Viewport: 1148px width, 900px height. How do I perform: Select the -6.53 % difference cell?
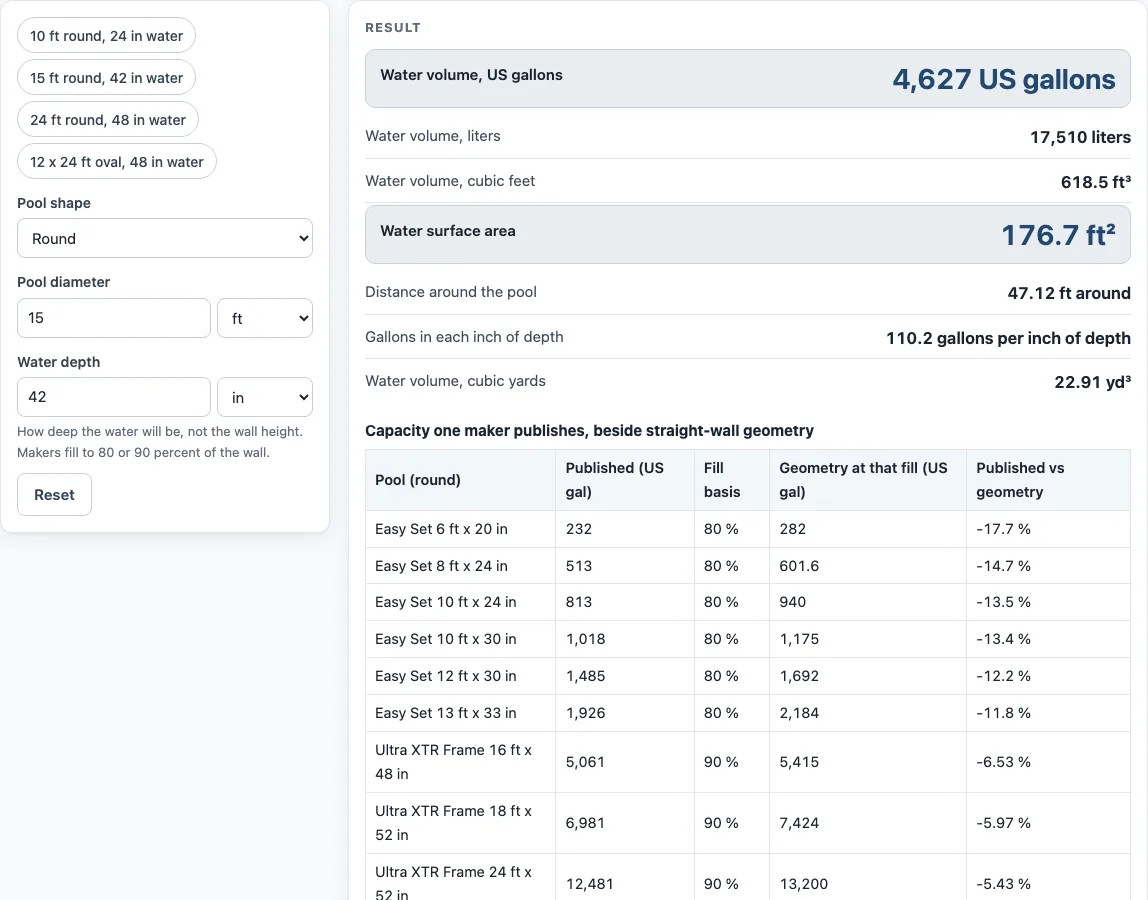[x=1048, y=762]
